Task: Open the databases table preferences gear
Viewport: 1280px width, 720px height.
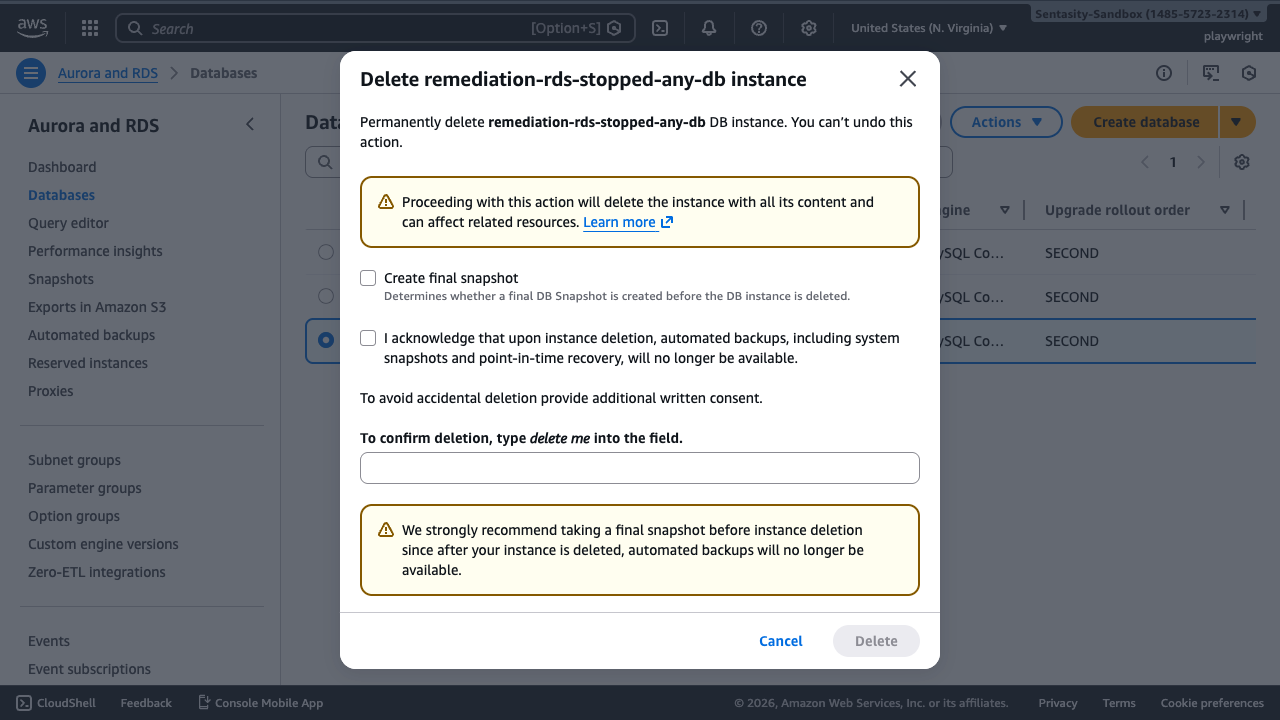Action: pyautogui.click(x=1241, y=161)
